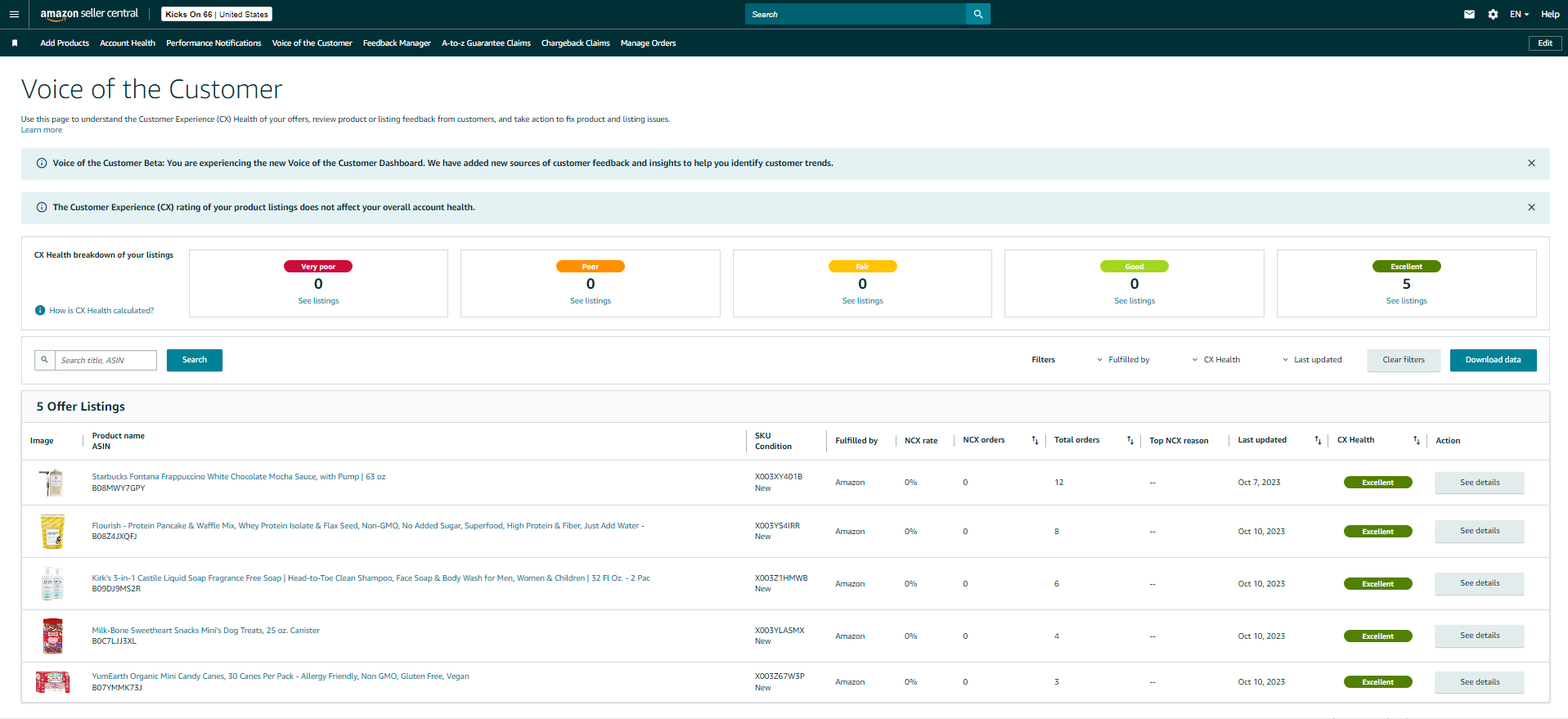See details for Starbucks Fontana sauce

coord(1480,483)
